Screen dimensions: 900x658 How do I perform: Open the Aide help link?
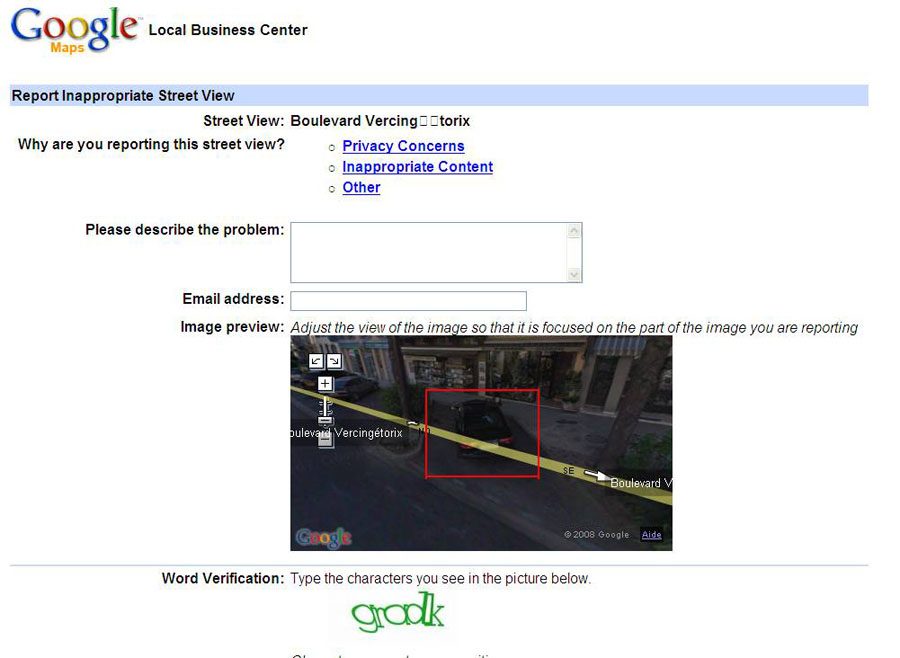[651, 535]
